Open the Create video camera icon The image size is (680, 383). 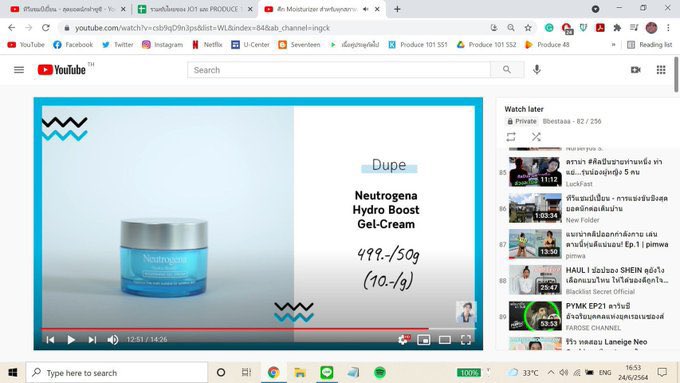coord(636,70)
